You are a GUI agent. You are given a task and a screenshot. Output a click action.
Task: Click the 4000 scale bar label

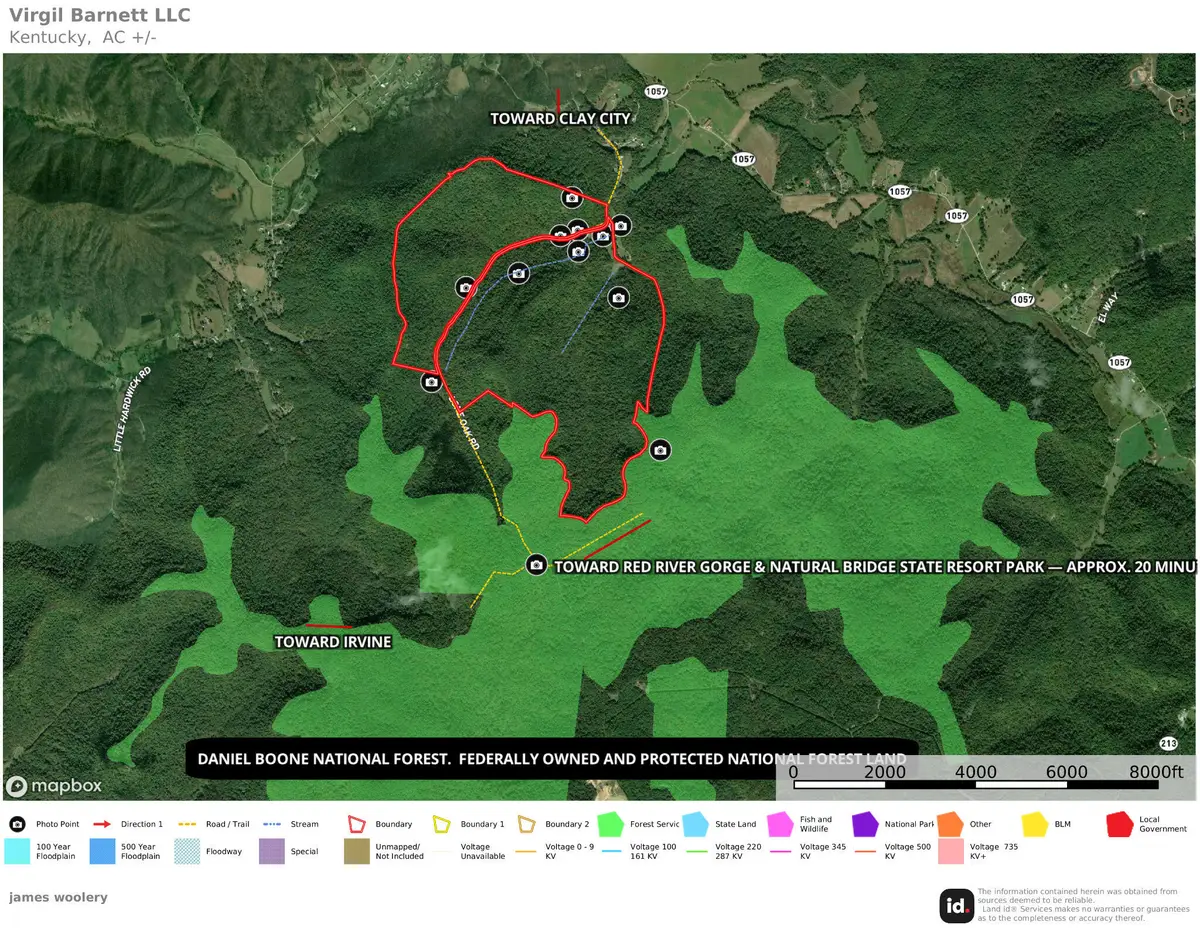click(976, 772)
